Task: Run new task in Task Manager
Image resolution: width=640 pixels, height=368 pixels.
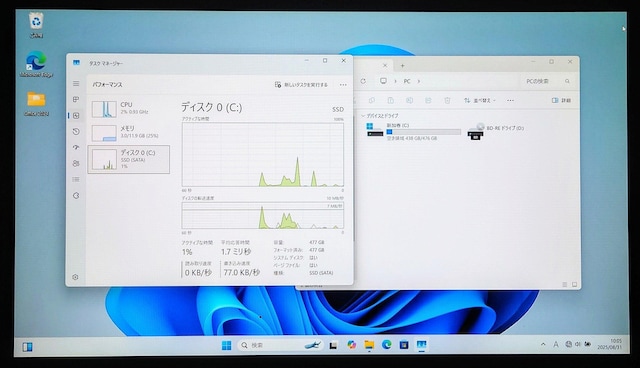Action: pyautogui.click(x=301, y=84)
